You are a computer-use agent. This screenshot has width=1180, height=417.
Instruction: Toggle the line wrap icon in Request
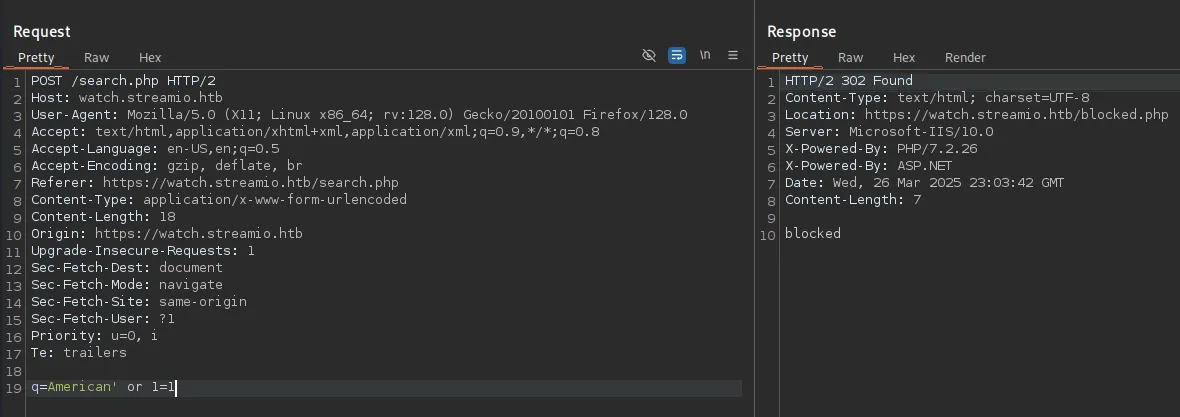(x=677, y=56)
